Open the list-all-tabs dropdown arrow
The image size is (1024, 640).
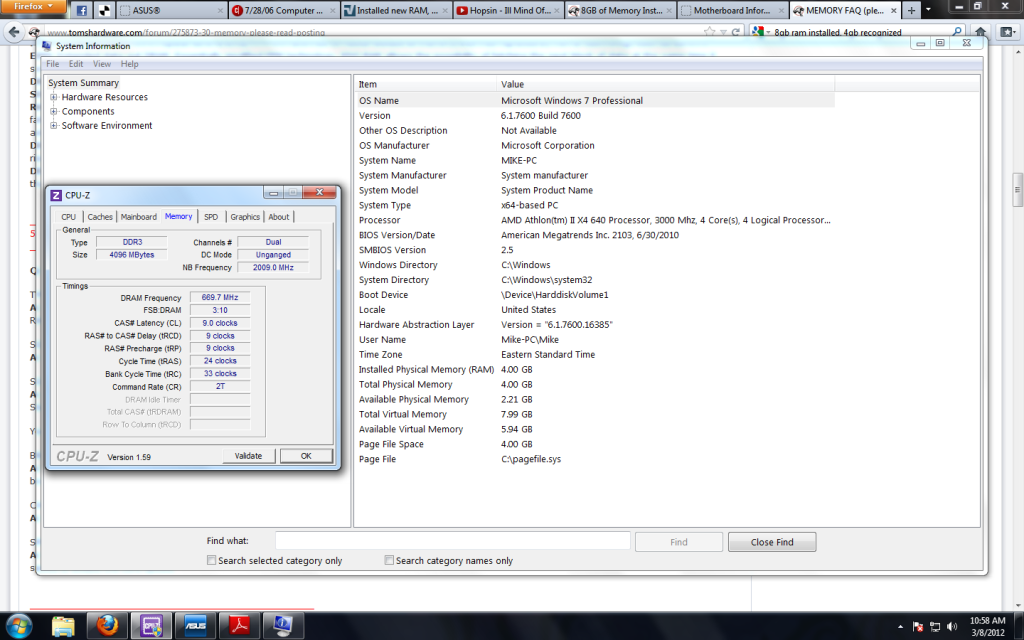[x=928, y=10]
